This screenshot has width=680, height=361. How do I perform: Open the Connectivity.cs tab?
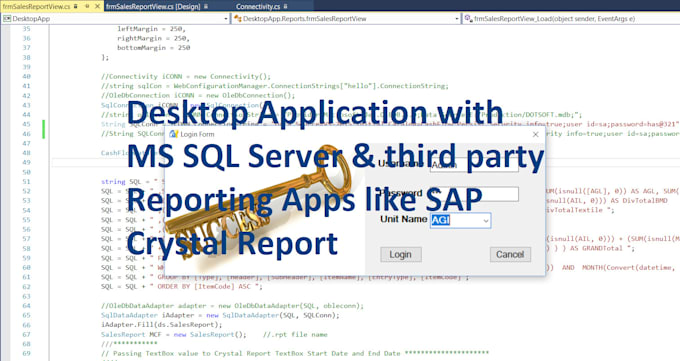click(x=258, y=7)
